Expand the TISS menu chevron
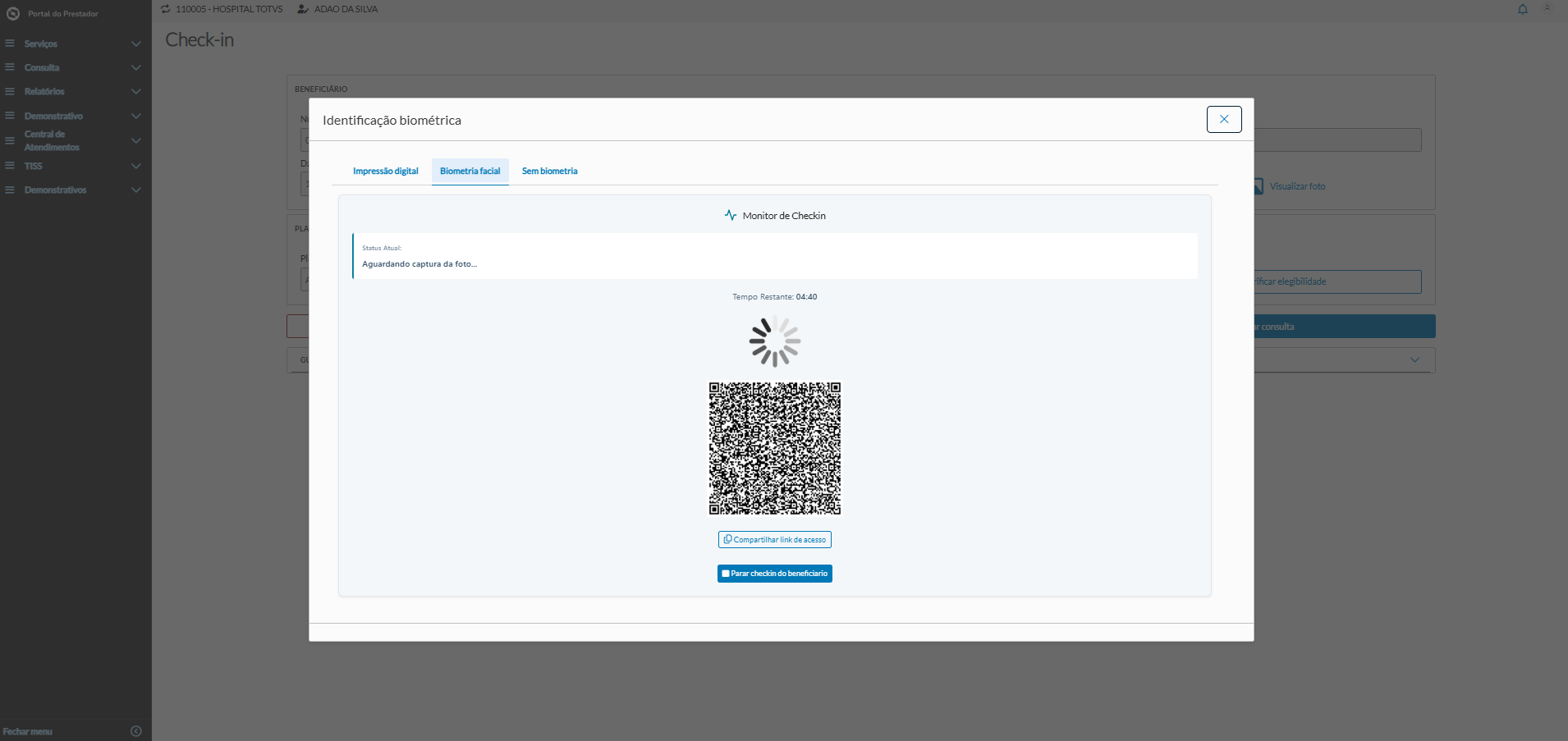The height and width of the screenshot is (741, 1568). click(x=136, y=166)
